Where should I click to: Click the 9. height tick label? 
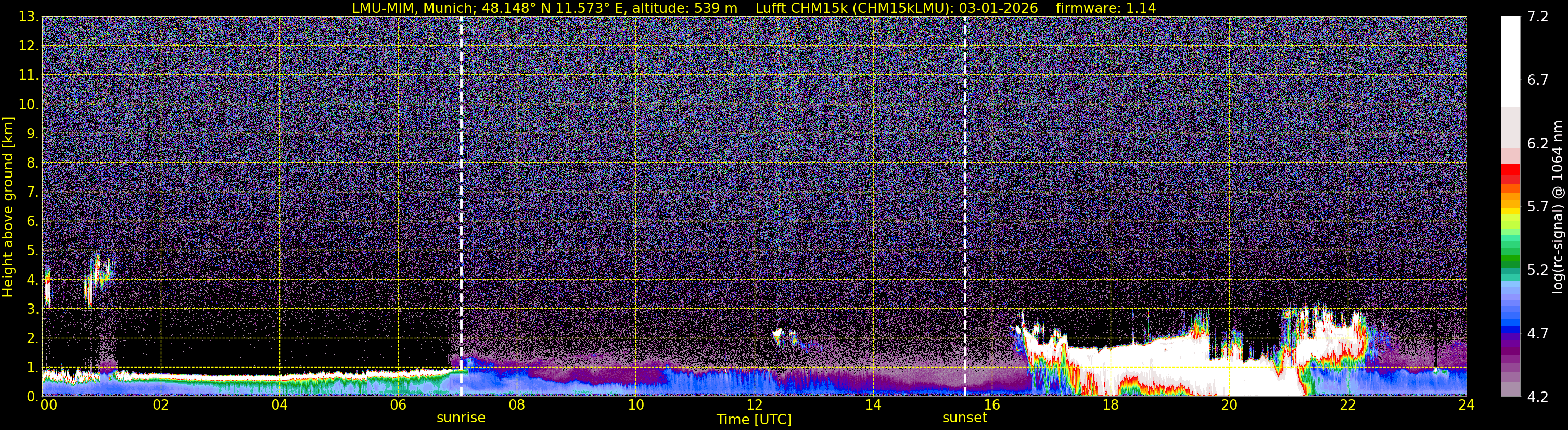pos(33,133)
